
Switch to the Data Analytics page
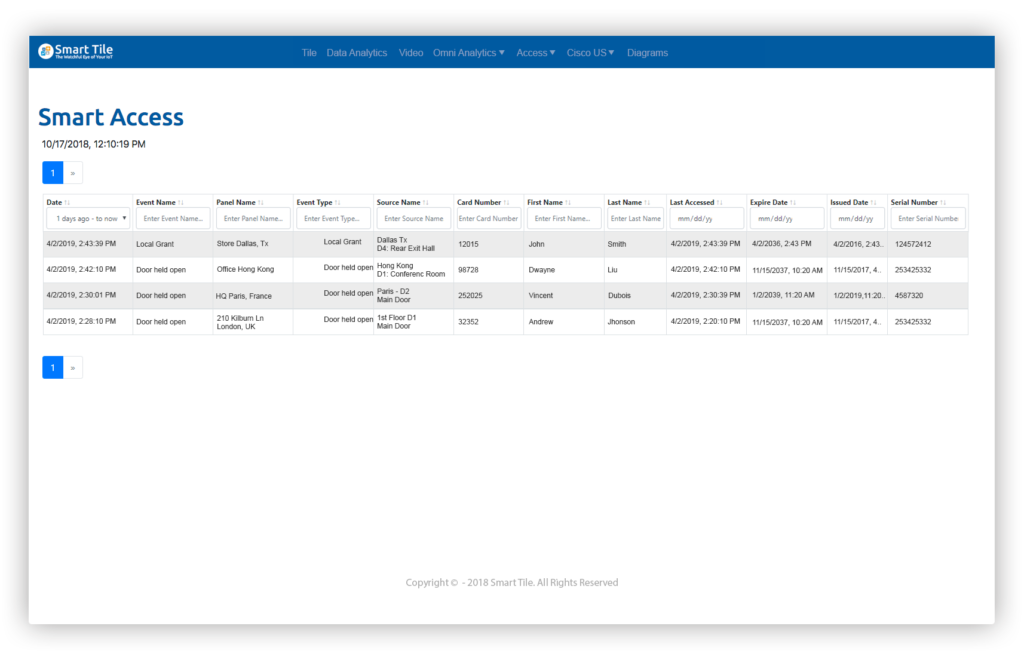[357, 52]
